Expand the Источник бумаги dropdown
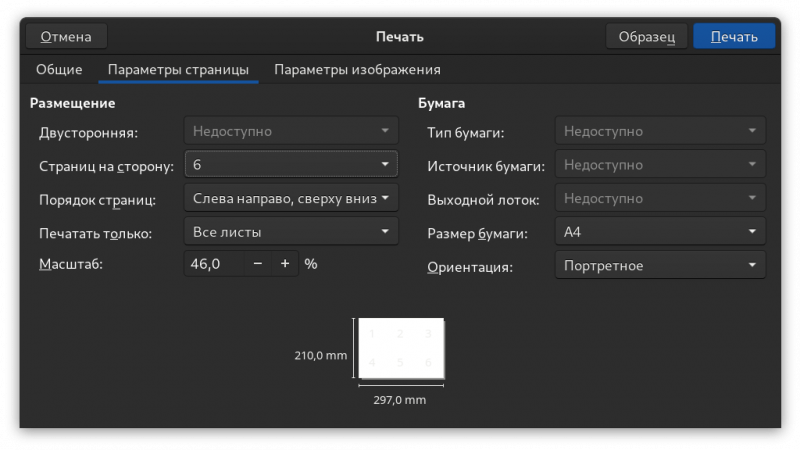800x450 pixels. (660, 165)
